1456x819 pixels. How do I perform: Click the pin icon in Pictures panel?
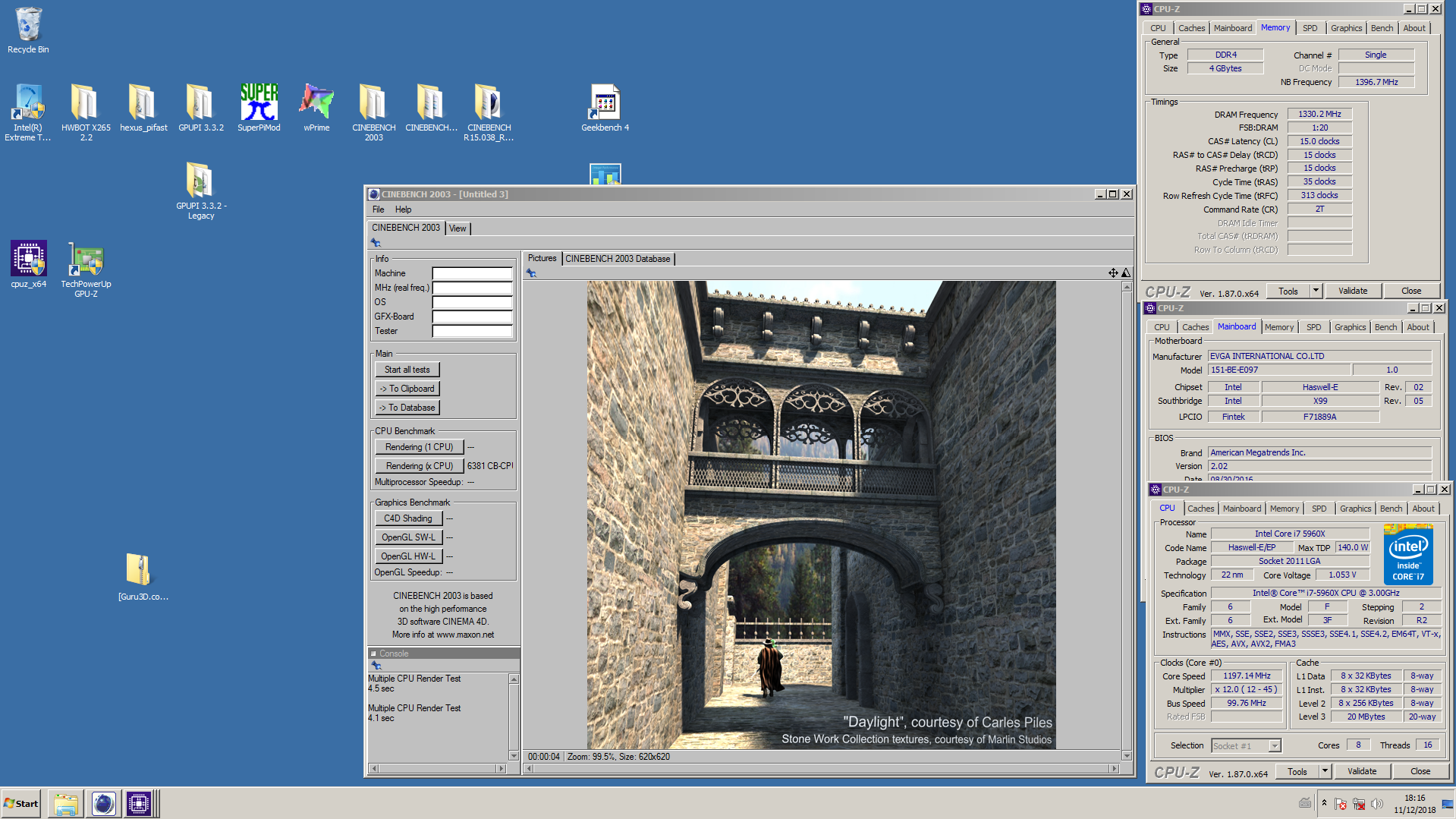[x=531, y=273]
